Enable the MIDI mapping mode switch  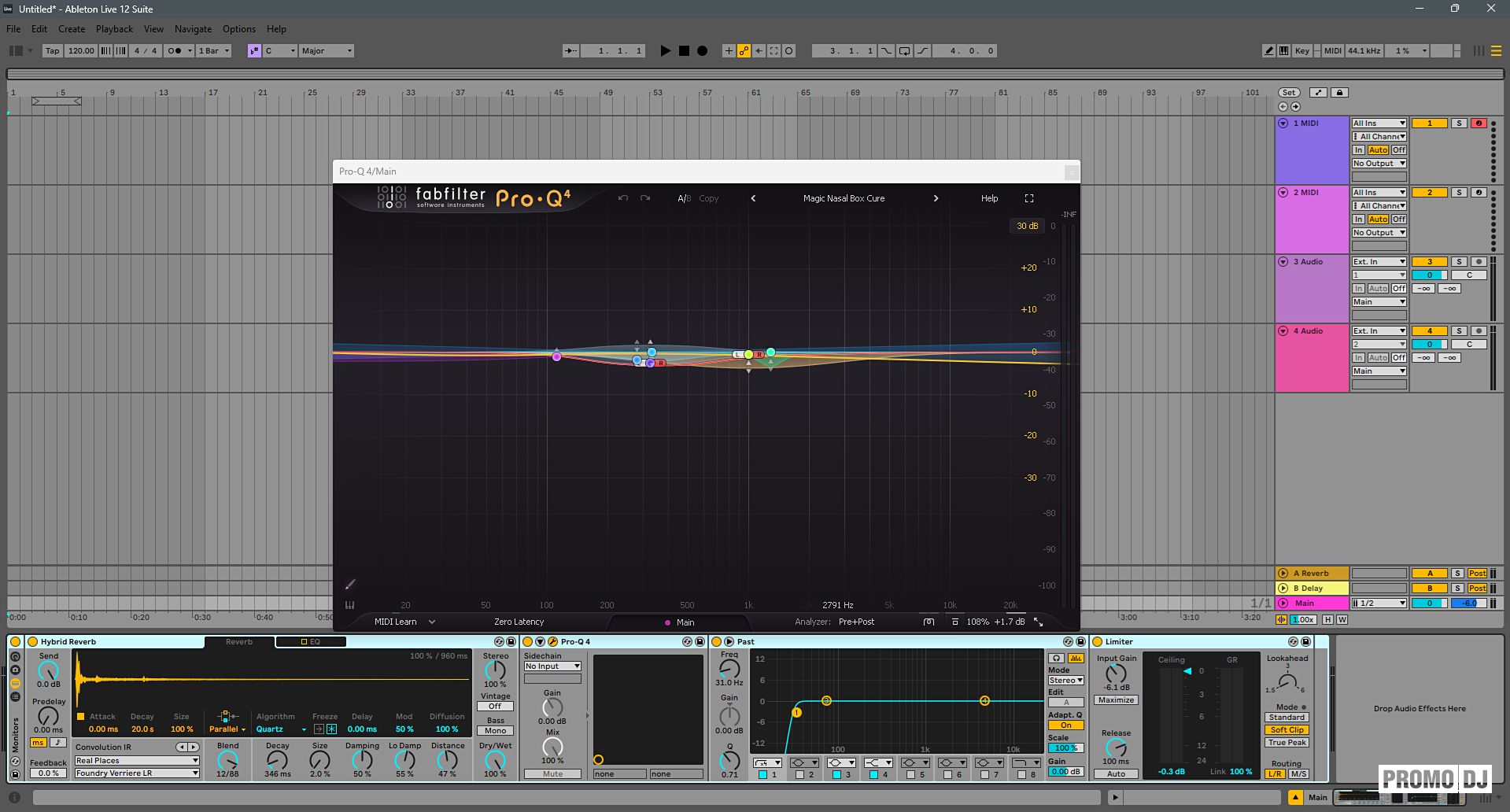click(x=1333, y=50)
